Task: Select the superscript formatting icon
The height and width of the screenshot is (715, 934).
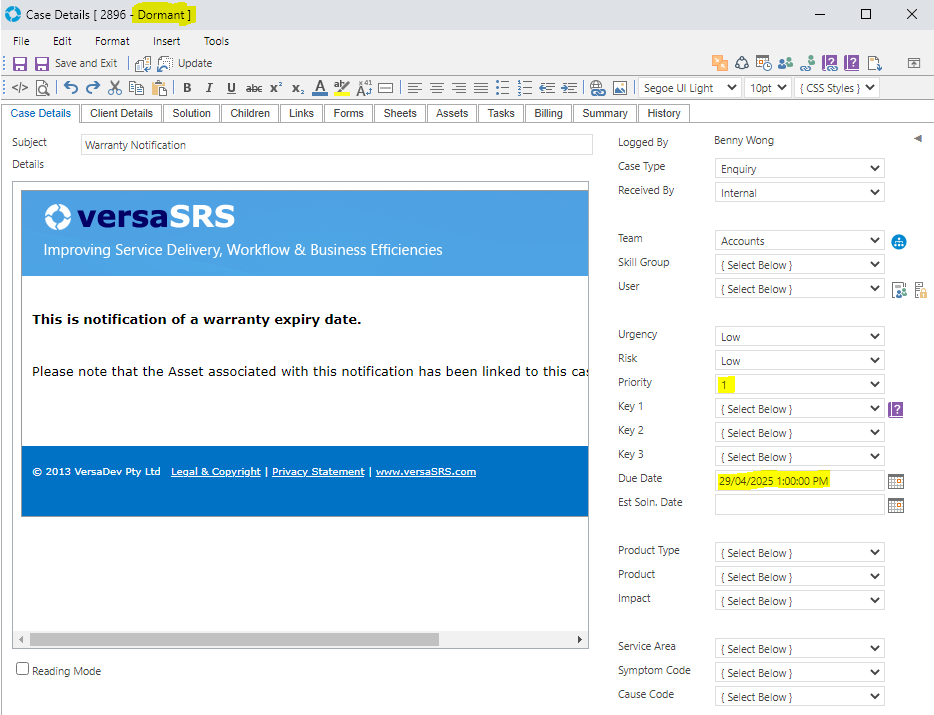Action: tap(275, 88)
